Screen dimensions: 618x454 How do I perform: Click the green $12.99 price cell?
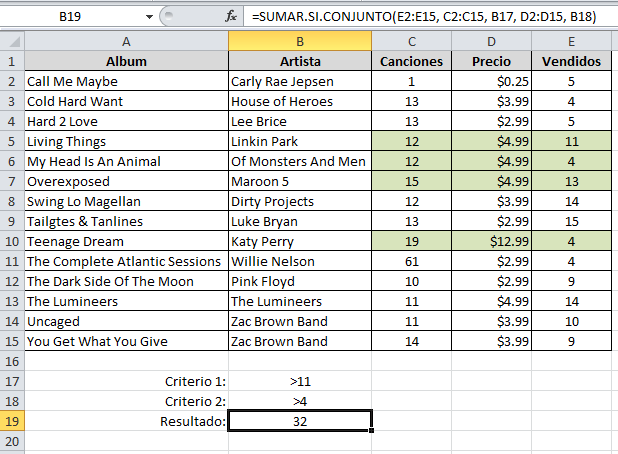[x=491, y=241]
